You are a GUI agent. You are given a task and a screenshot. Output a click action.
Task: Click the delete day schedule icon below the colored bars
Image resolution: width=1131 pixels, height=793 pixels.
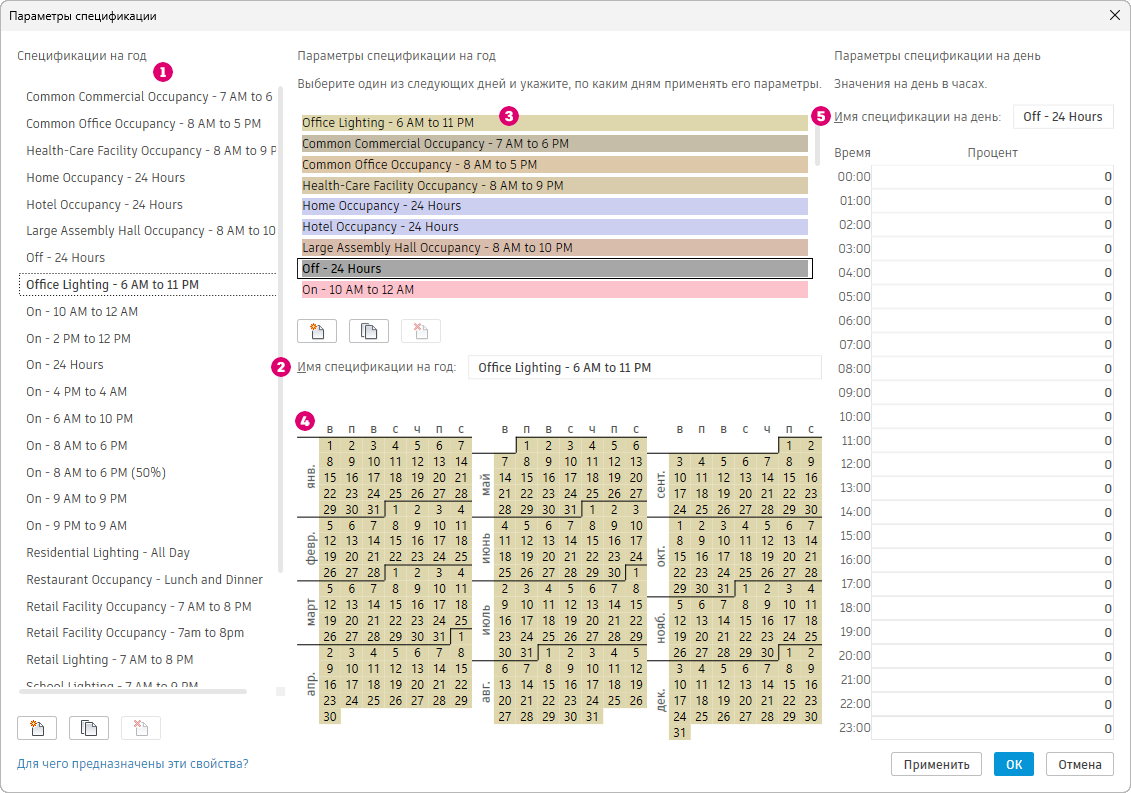point(421,331)
